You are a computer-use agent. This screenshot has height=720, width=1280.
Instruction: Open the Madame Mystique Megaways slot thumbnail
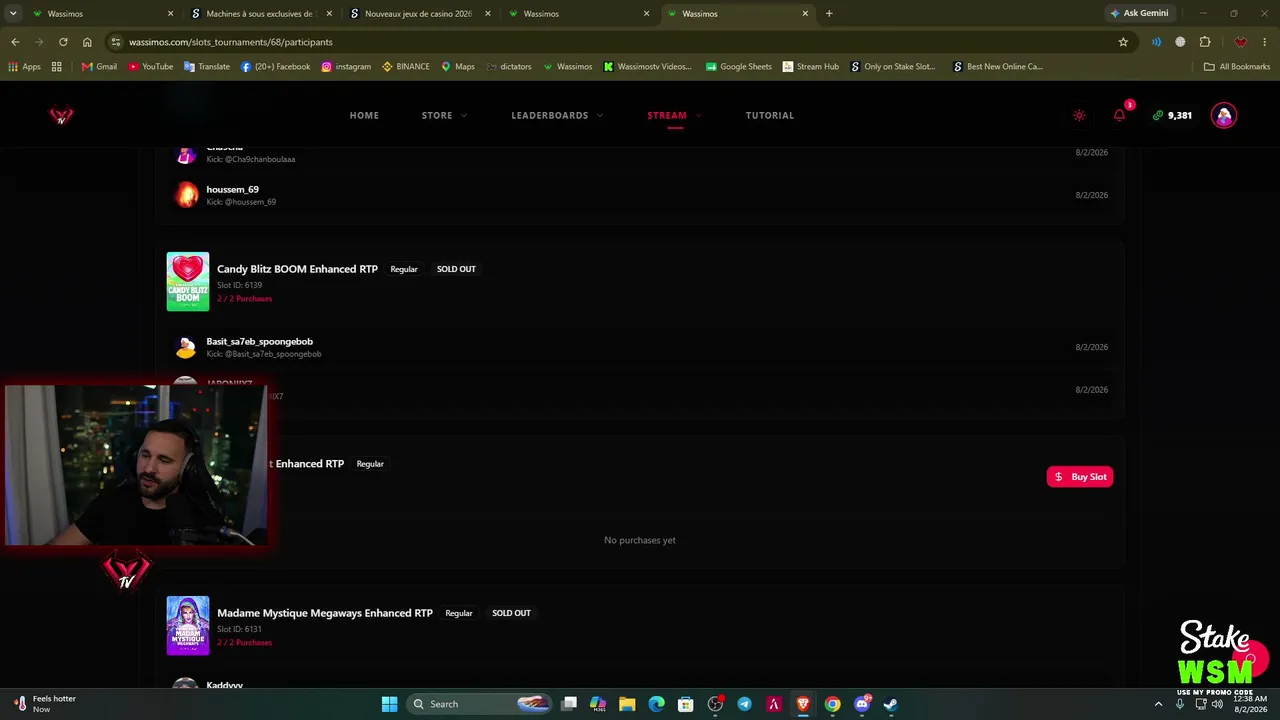click(188, 626)
